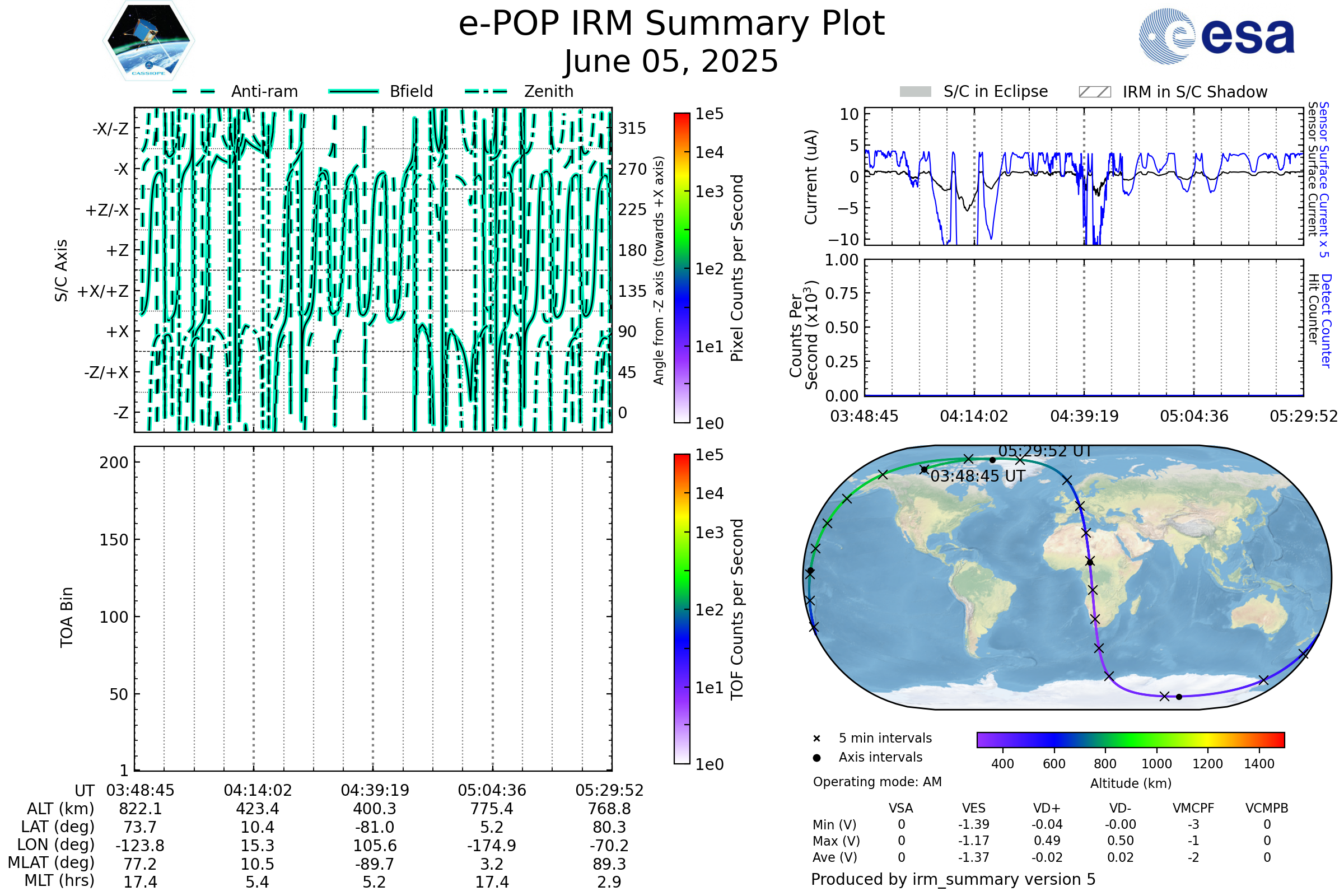Click the CASSIOPE mission logo
Image resolution: width=1344 pixels, height=896 pixels.
[148, 41]
